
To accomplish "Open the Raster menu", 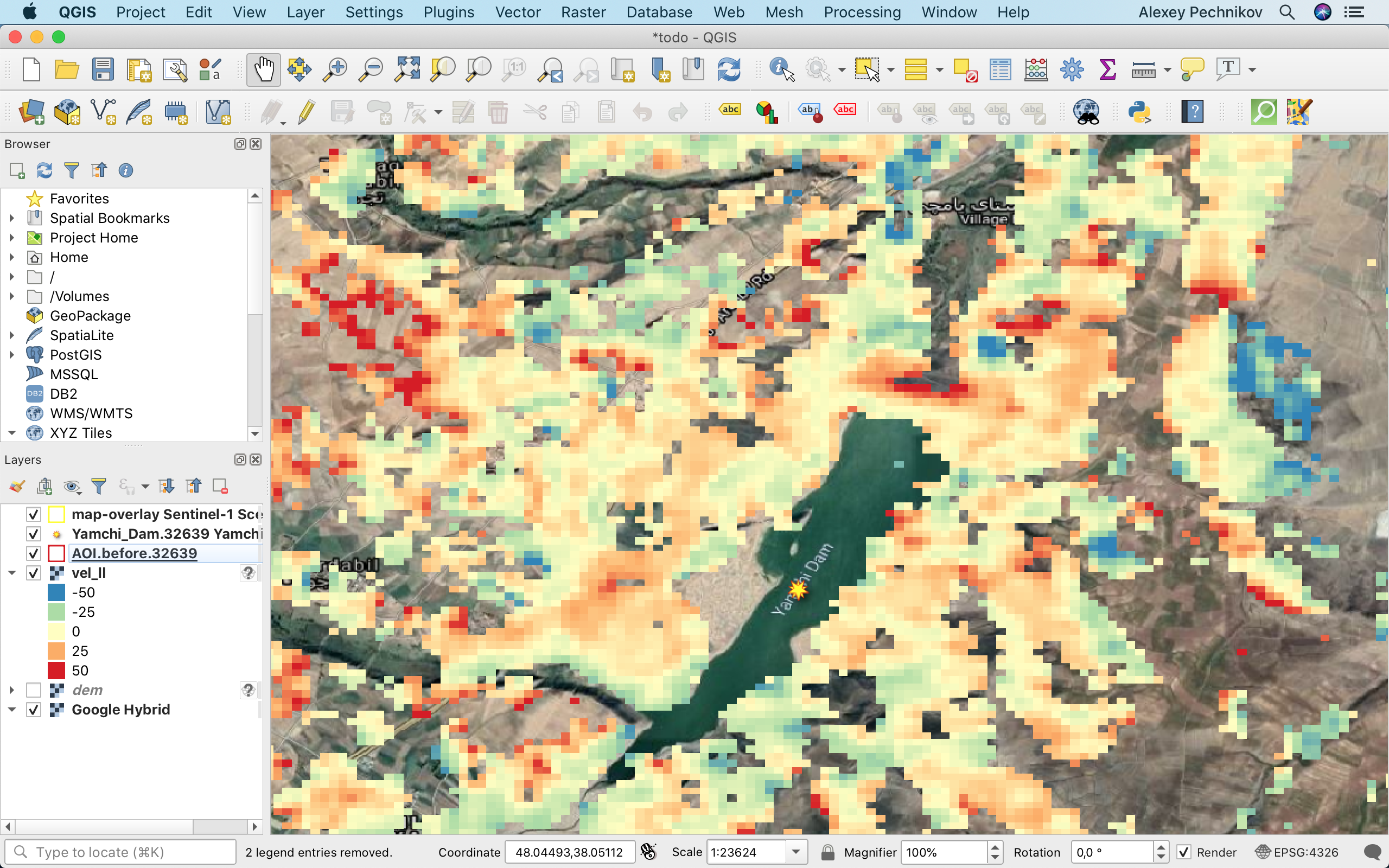I will click(x=583, y=12).
